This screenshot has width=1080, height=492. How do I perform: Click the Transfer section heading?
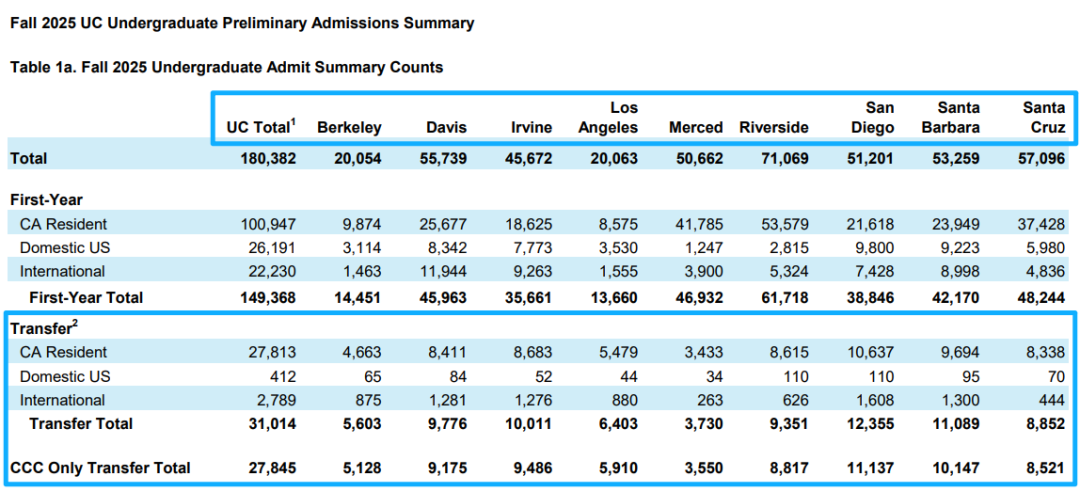coord(41,328)
